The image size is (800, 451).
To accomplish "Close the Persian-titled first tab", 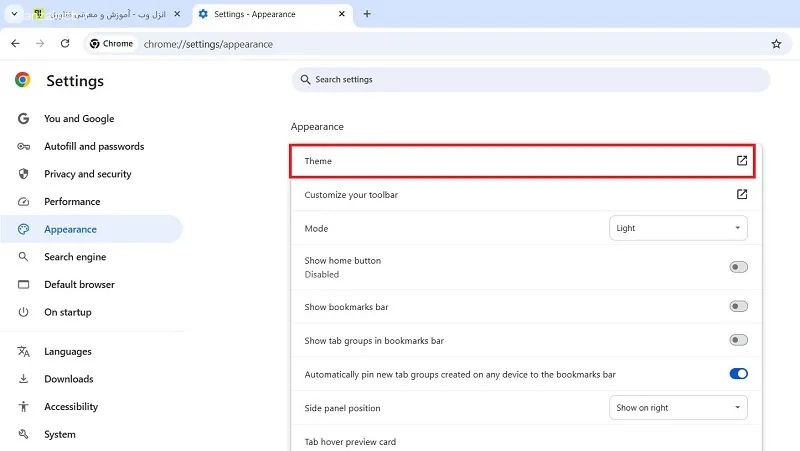I will [177, 14].
